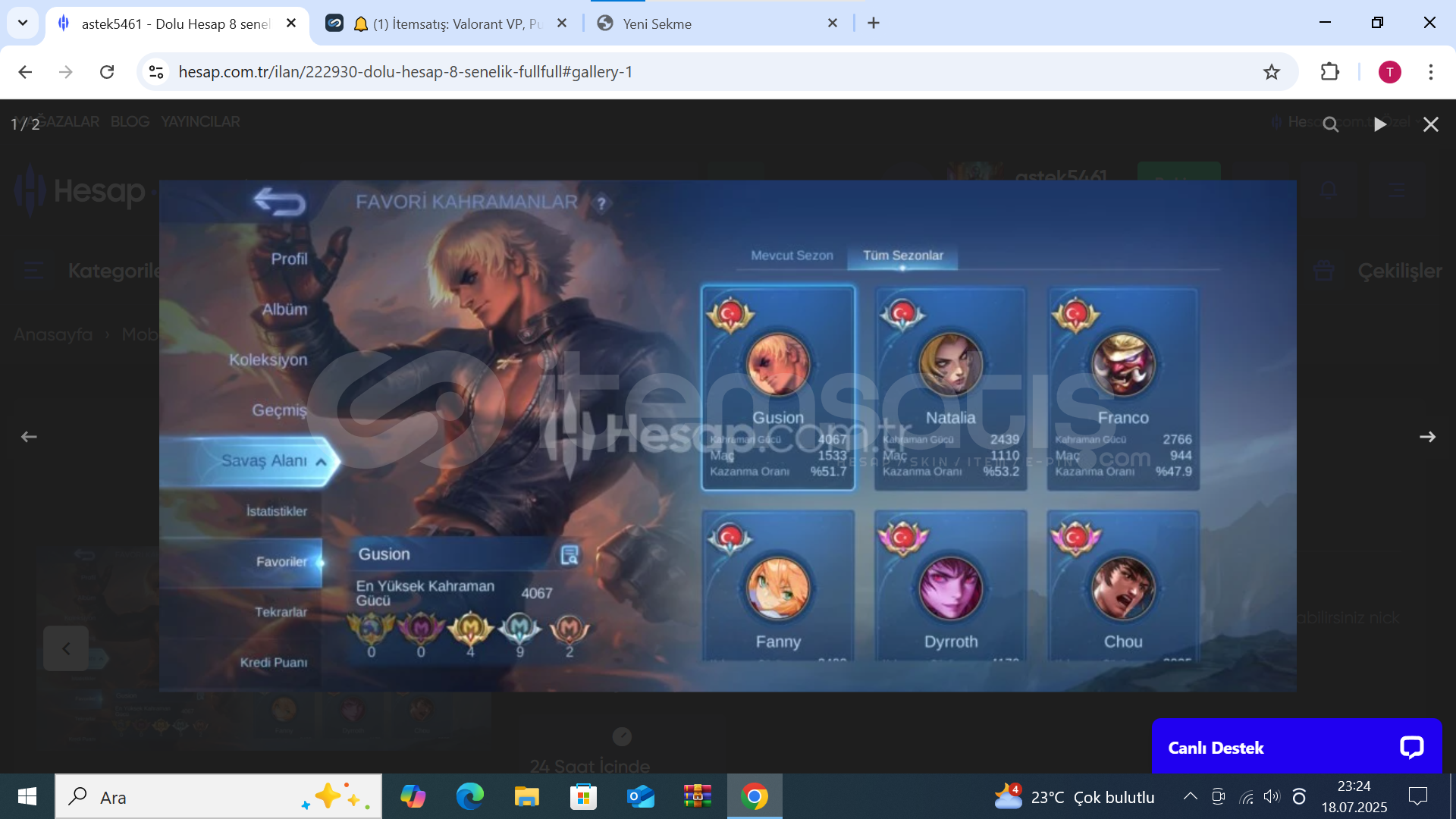Select the astek5461 Dolu Hesap tab
Image resolution: width=1456 pixels, height=819 pixels.
click(176, 24)
